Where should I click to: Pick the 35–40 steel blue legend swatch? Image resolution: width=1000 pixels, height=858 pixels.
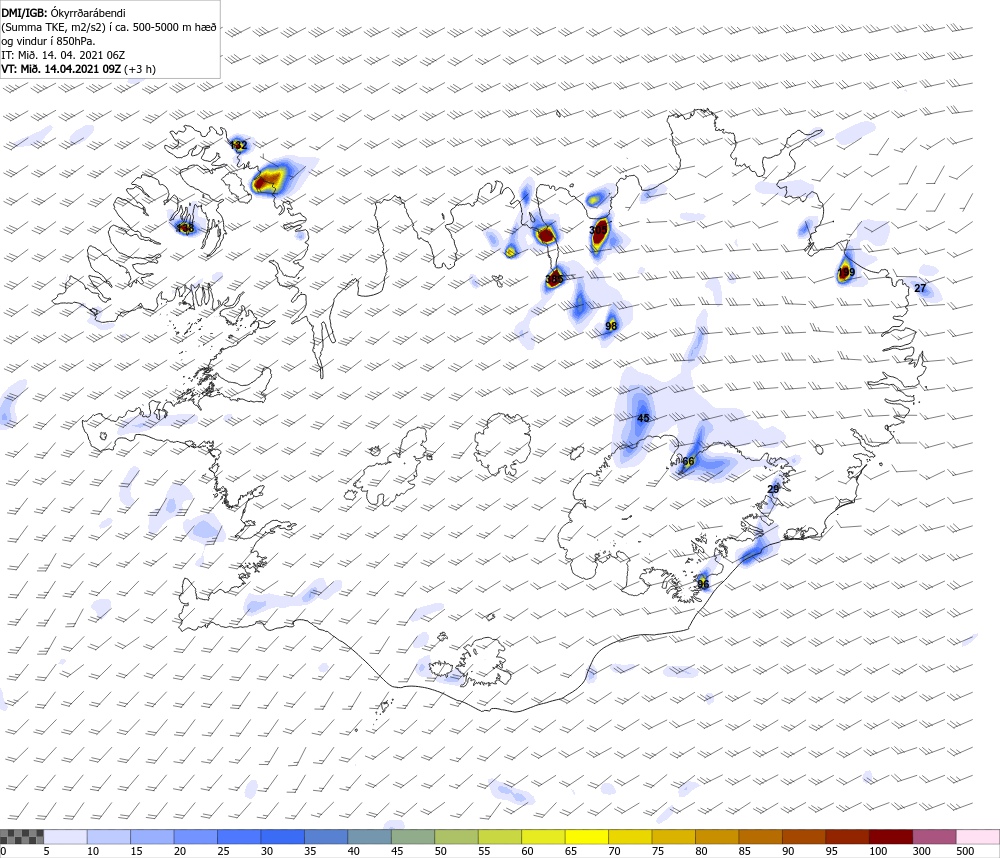point(326,836)
